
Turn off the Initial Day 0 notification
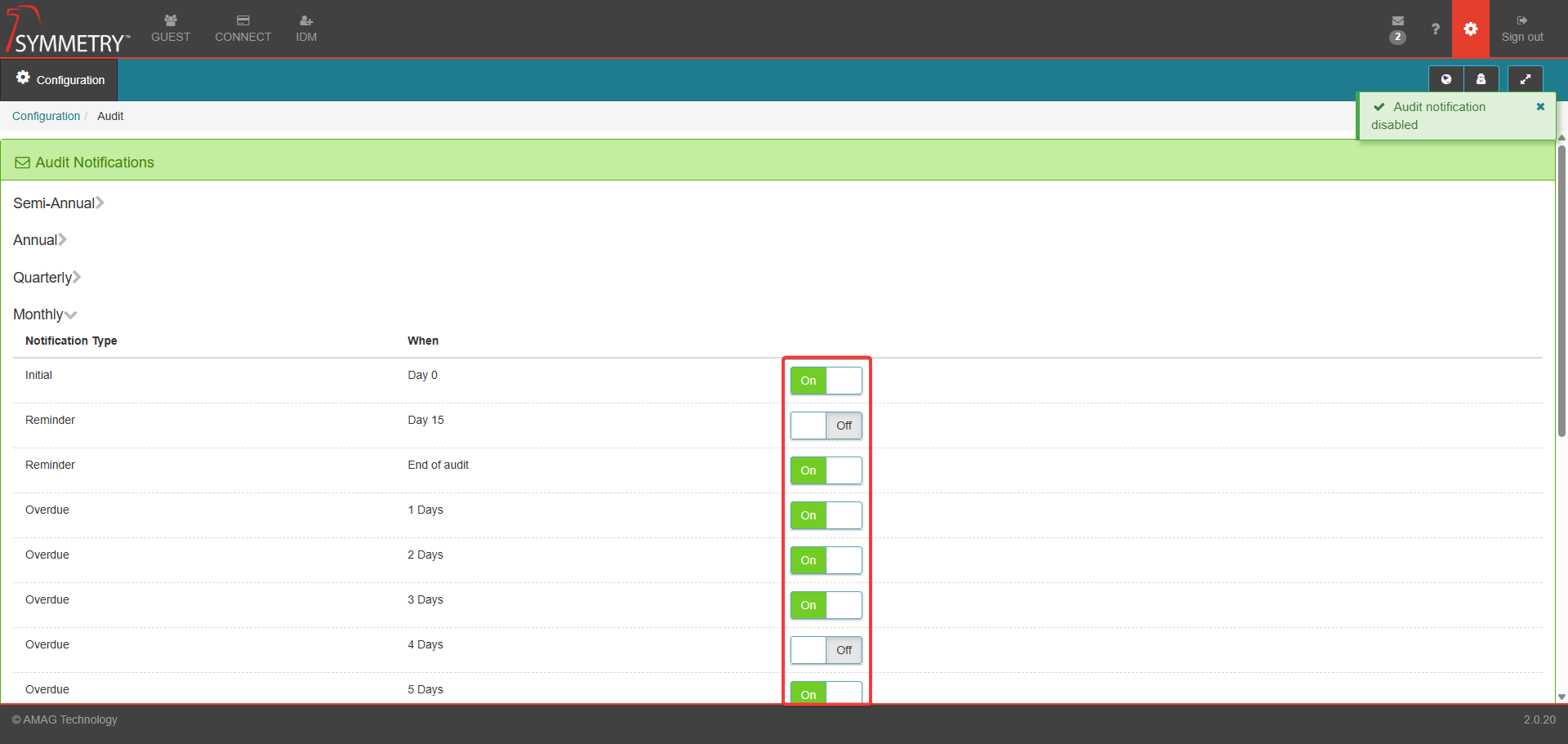(826, 381)
